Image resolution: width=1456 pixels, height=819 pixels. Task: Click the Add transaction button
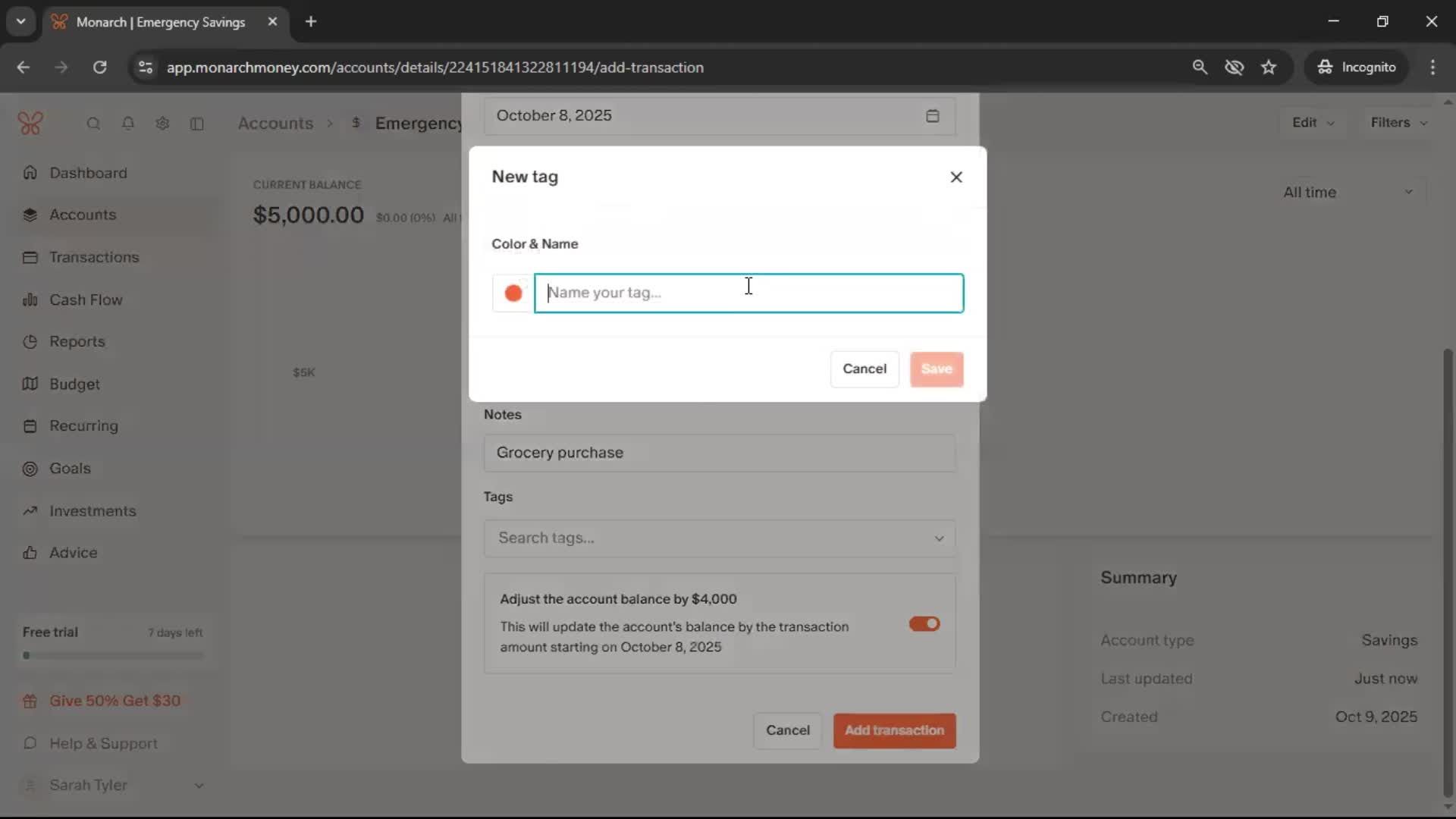point(894,731)
